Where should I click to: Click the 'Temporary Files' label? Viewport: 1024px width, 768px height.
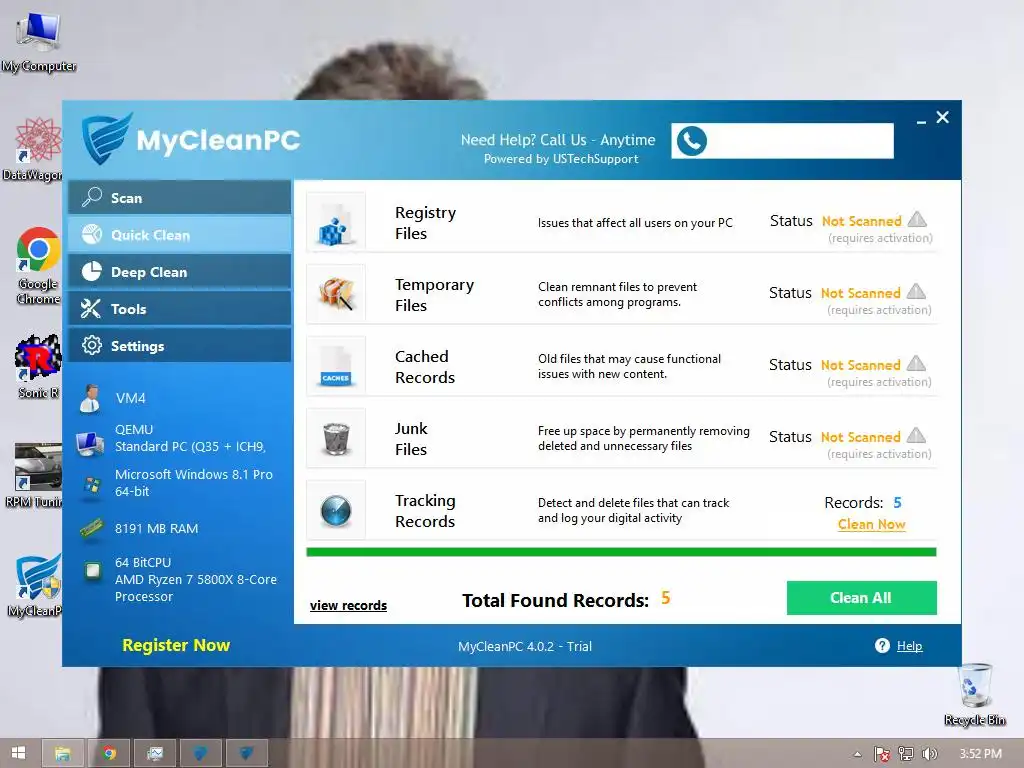pos(434,295)
